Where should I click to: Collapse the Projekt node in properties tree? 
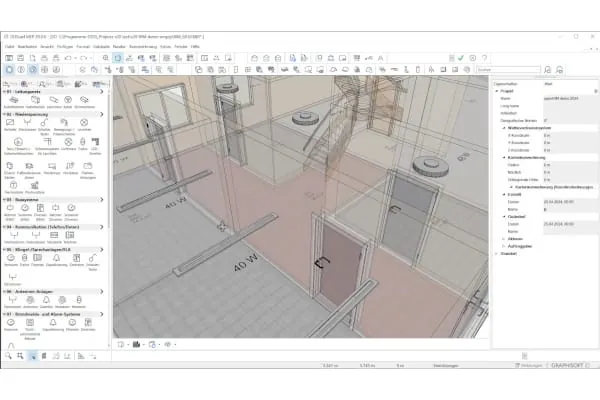point(497,91)
